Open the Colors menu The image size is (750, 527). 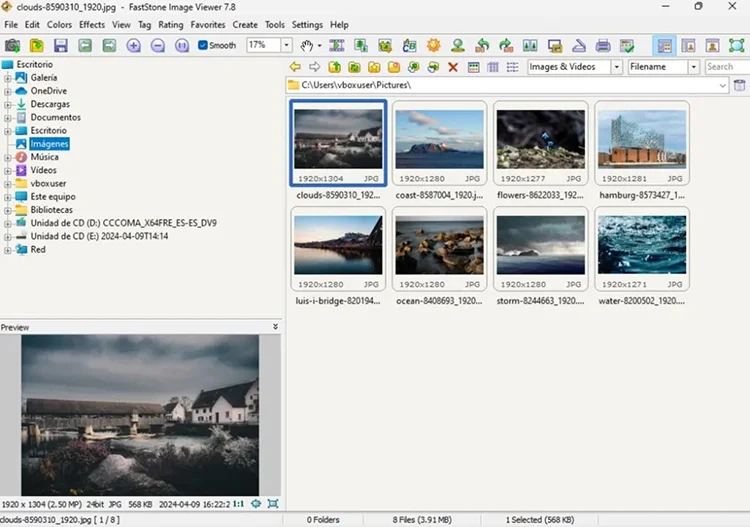tap(59, 24)
